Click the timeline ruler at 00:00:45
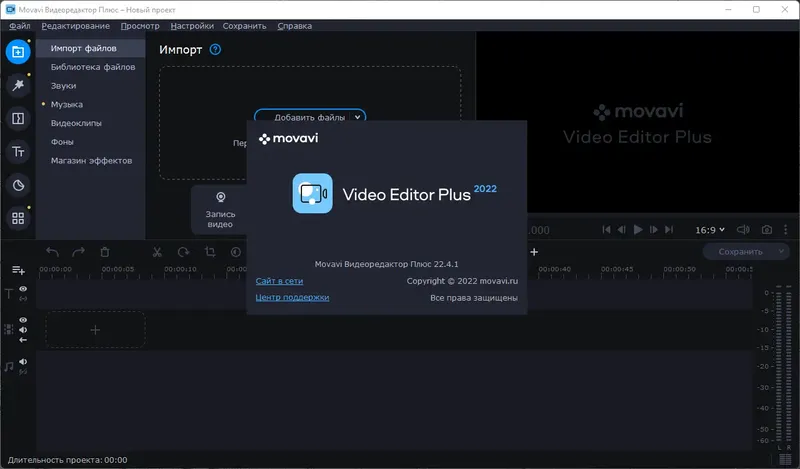This screenshot has width=800, height=469. pyautogui.click(x=617, y=269)
